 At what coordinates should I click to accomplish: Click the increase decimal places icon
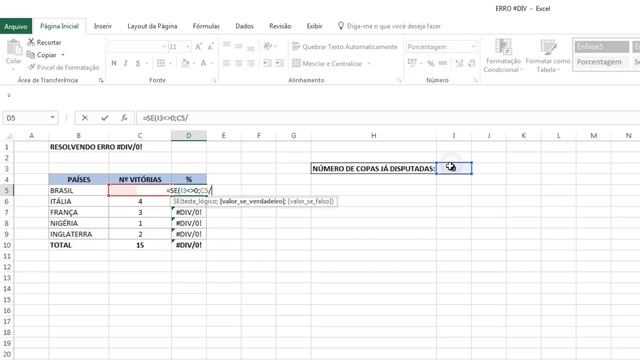[x=459, y=63]
